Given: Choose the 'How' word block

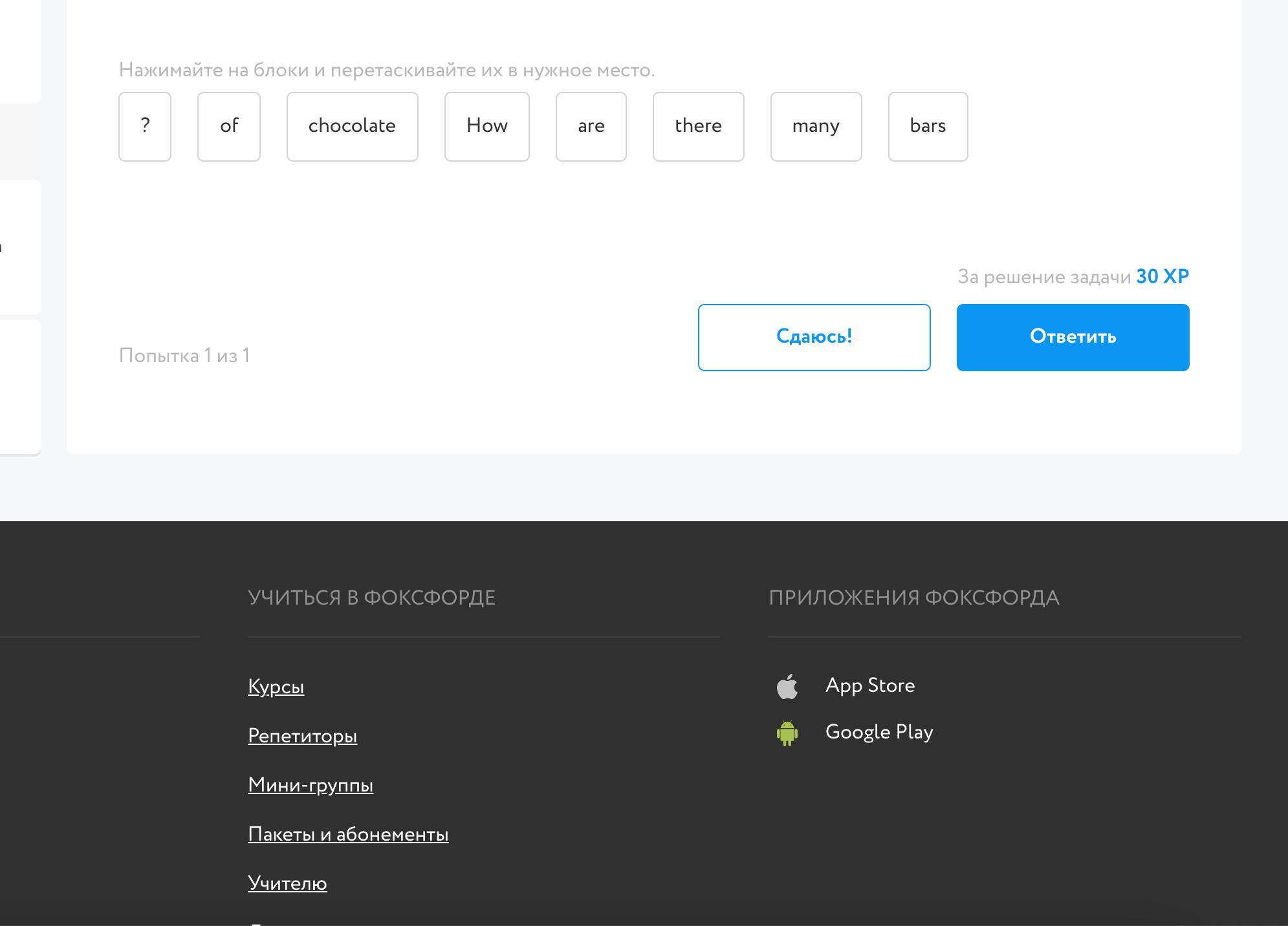Looking at the screenshot, I should coord(486,127).
